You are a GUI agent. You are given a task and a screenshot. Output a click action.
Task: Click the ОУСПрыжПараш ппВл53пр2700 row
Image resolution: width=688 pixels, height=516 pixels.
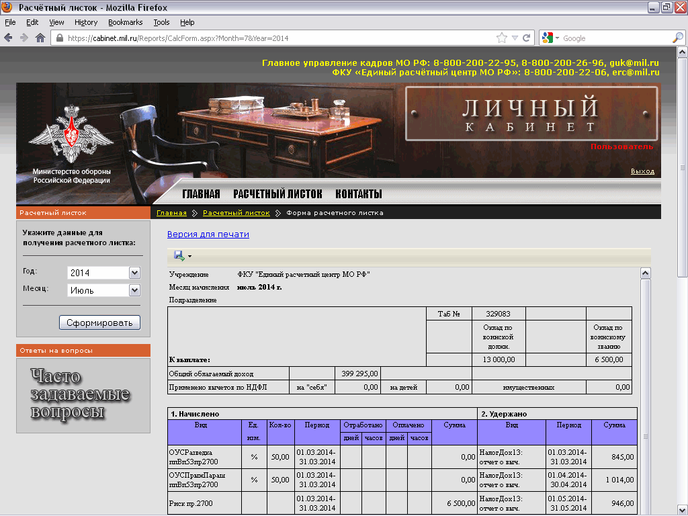[322, 480]
